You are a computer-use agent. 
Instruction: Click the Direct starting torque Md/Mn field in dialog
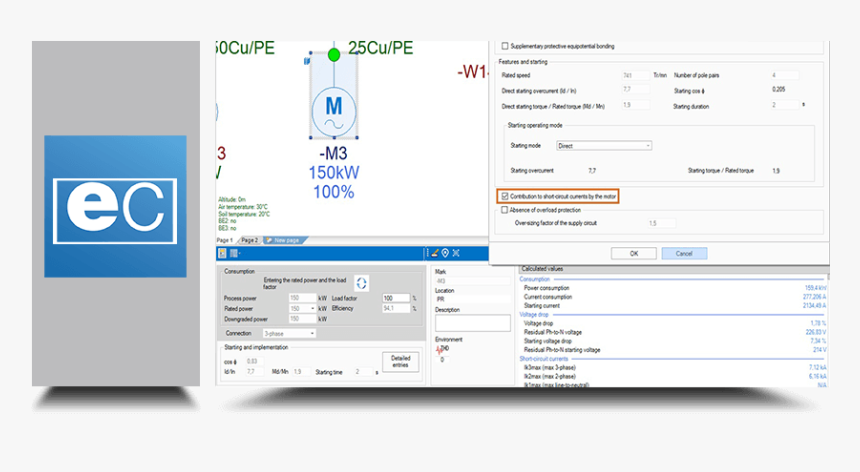pos(636,105)
